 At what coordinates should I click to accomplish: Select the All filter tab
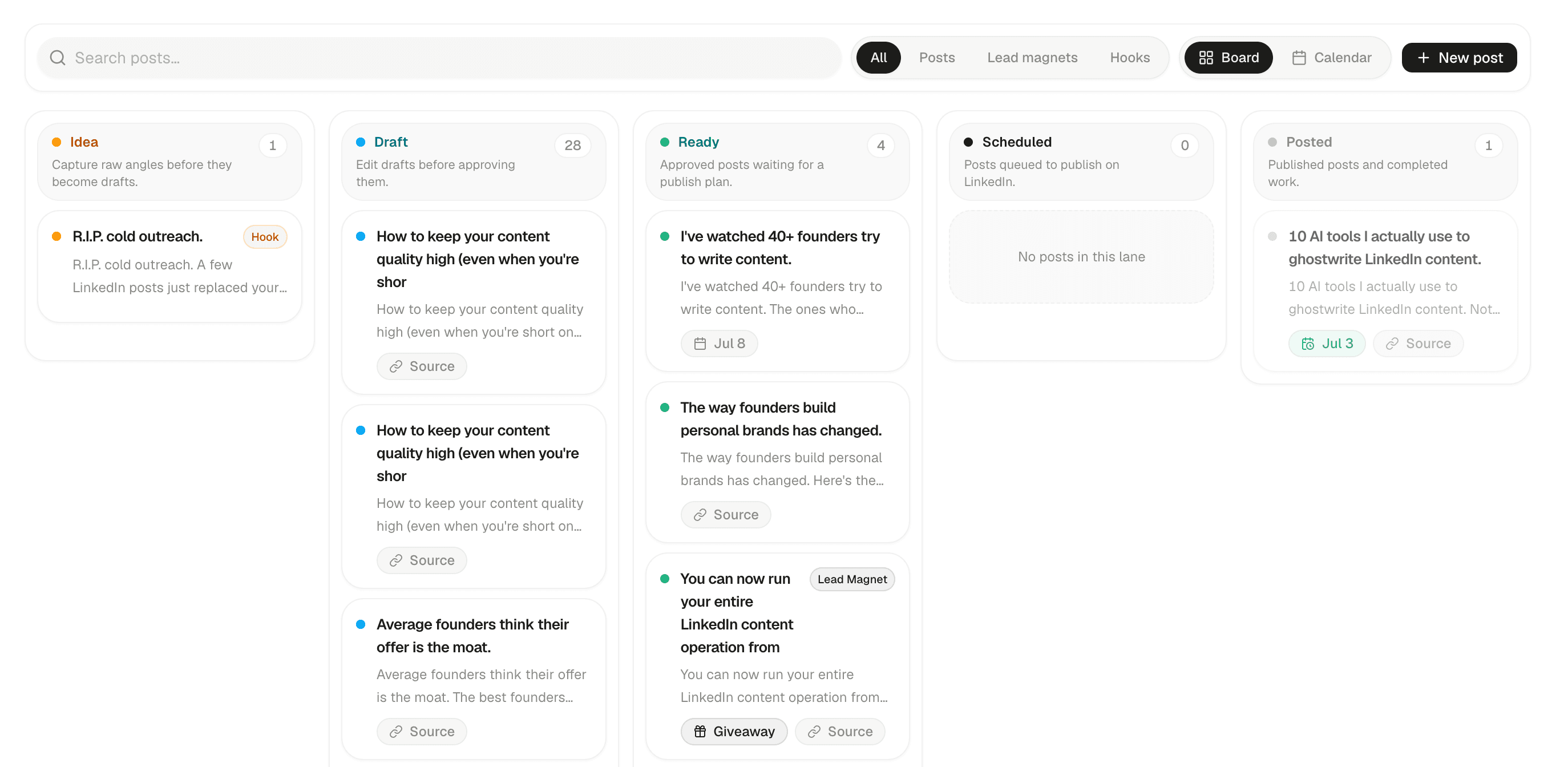click(x=878, y=58)
